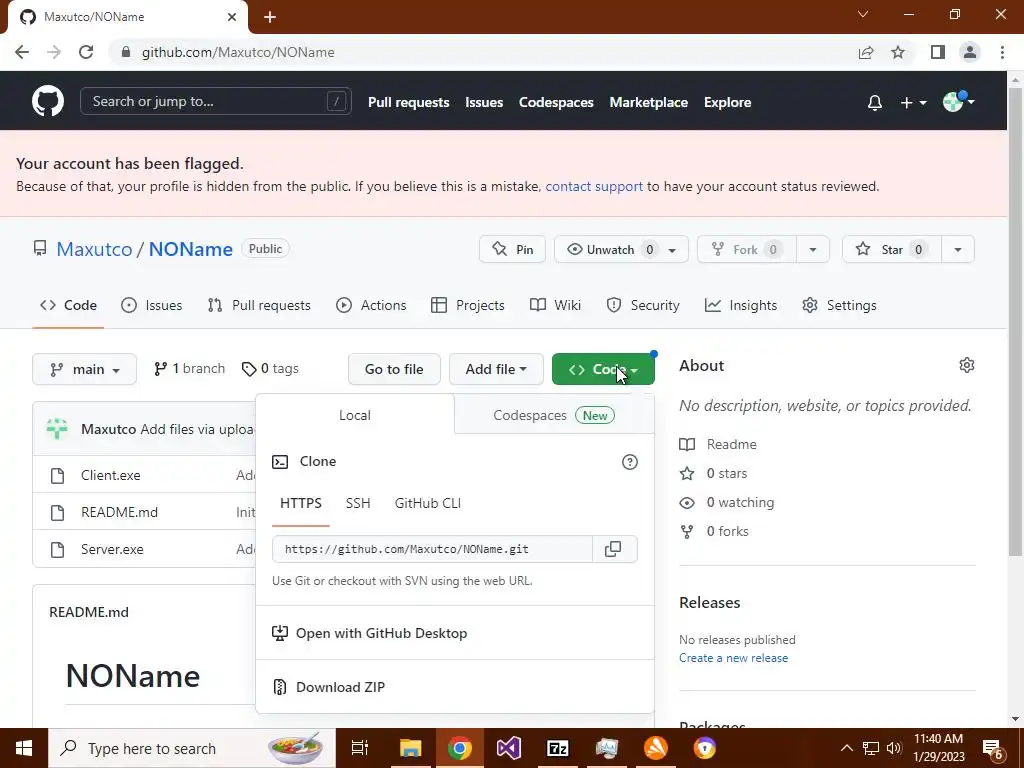Open Chrome three-dot menu
This screenshot has width=1024, height=768.
point(1002,52)
